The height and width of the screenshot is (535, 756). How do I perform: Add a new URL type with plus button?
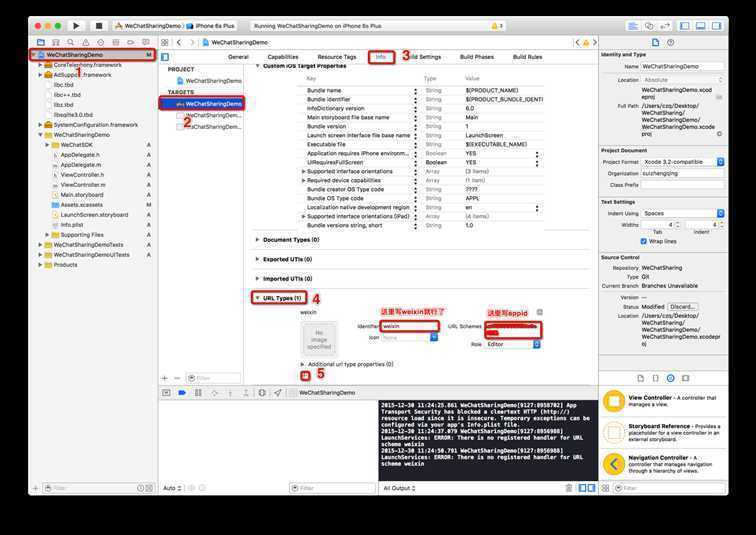pos(305,376)
